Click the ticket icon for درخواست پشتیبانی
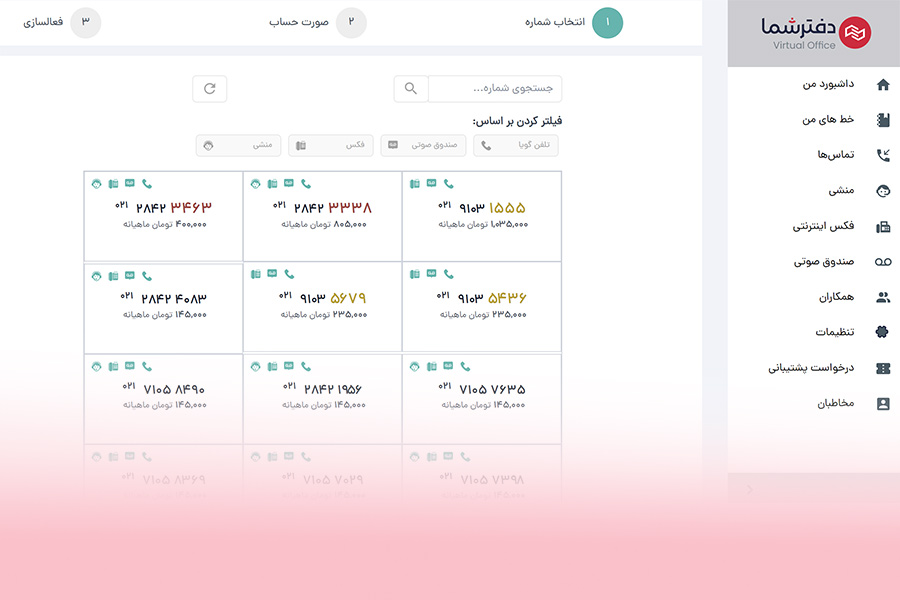This screenshot has height=600, width=900. (x=882, y=368)
